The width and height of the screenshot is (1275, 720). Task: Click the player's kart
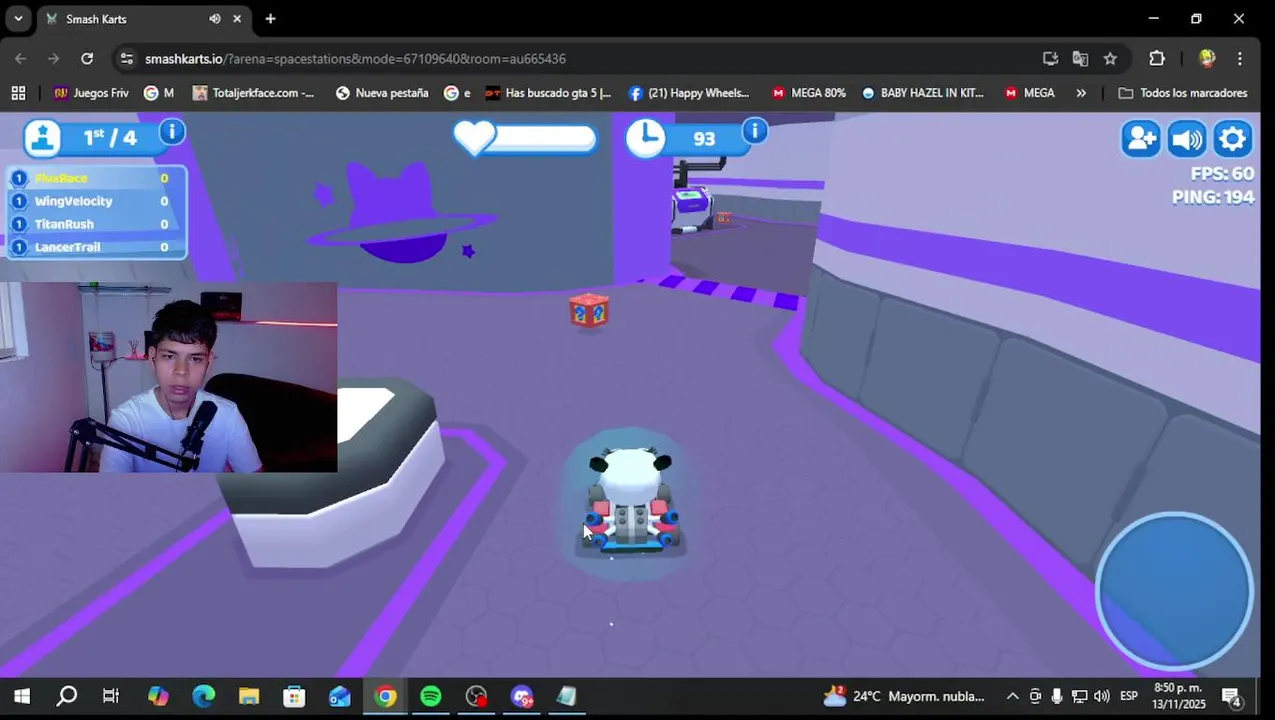[631, 500]
